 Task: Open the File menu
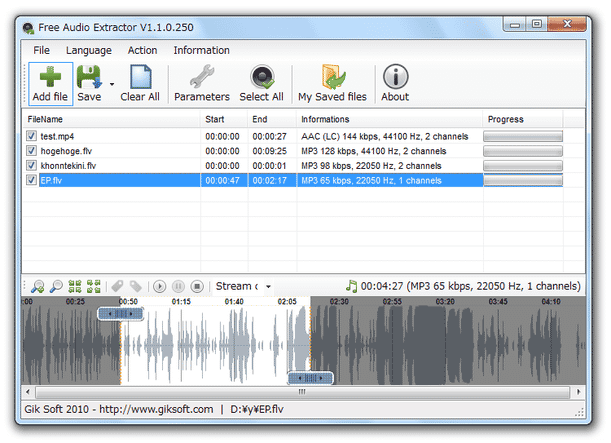coord(41,50)
